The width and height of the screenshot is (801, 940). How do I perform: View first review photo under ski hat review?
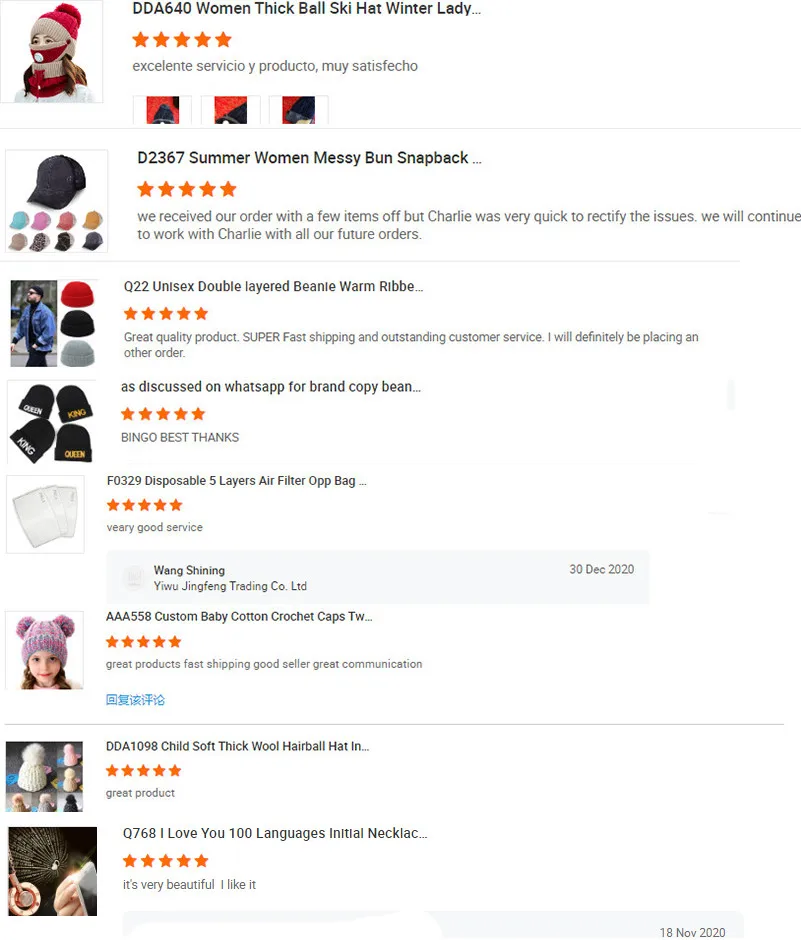coord(162,110)
